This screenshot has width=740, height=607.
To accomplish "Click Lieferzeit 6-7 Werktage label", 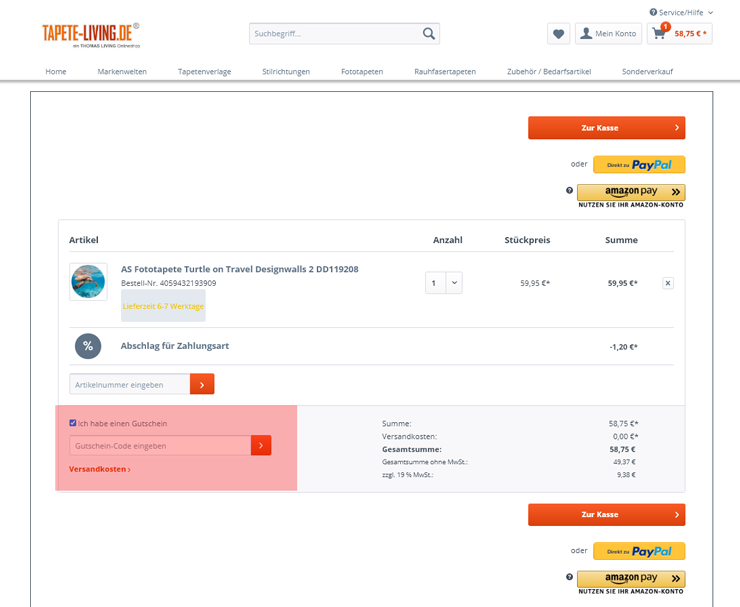I will pyautogui.click(x=163, y=306).
